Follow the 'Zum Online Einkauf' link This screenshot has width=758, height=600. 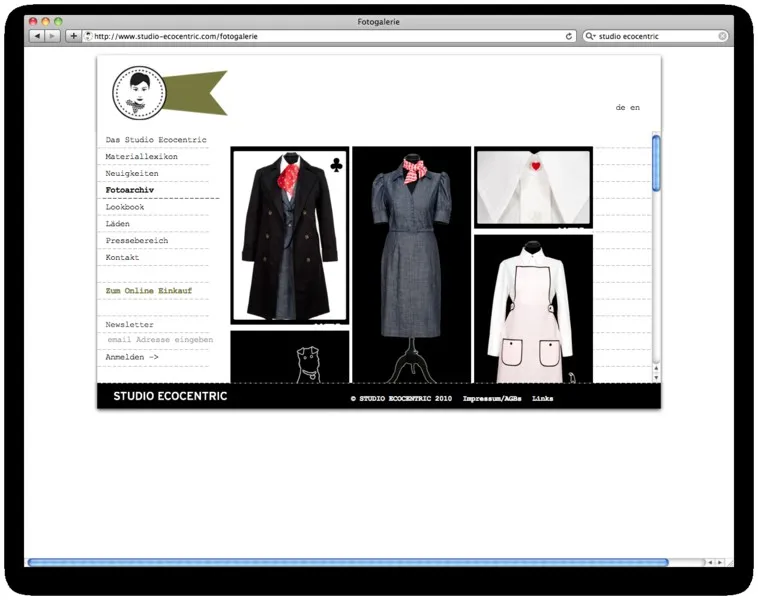(148, 291)
